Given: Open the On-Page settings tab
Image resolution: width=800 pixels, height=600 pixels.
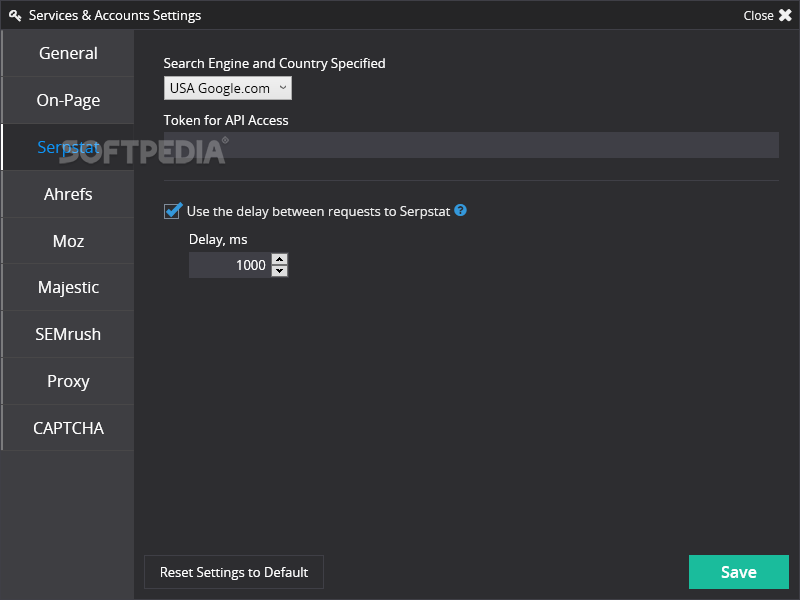Looking at the screenshot, I should tap(68, 100).
